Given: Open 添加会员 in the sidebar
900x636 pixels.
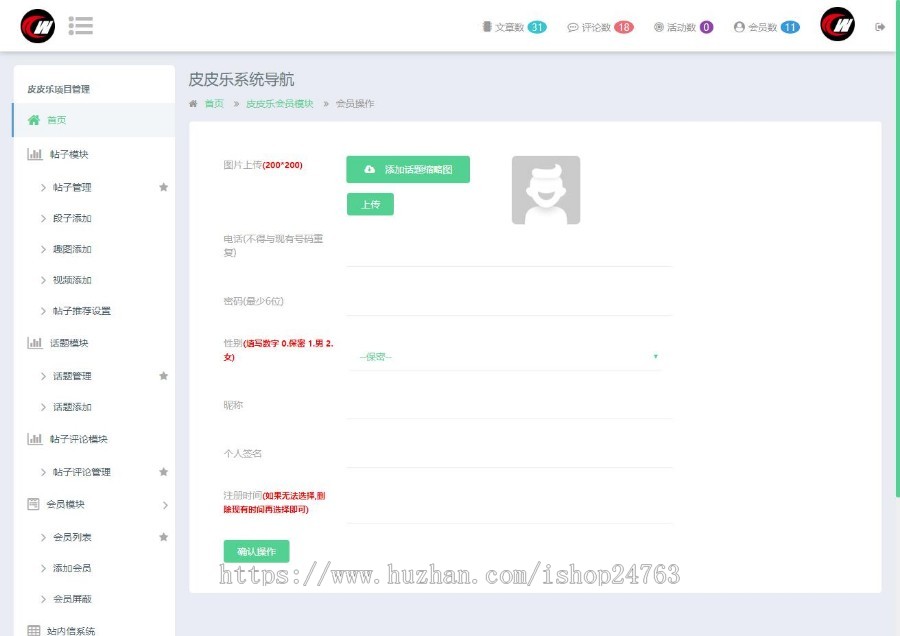Looking at the screenshot, I should [x=72, y=568].
